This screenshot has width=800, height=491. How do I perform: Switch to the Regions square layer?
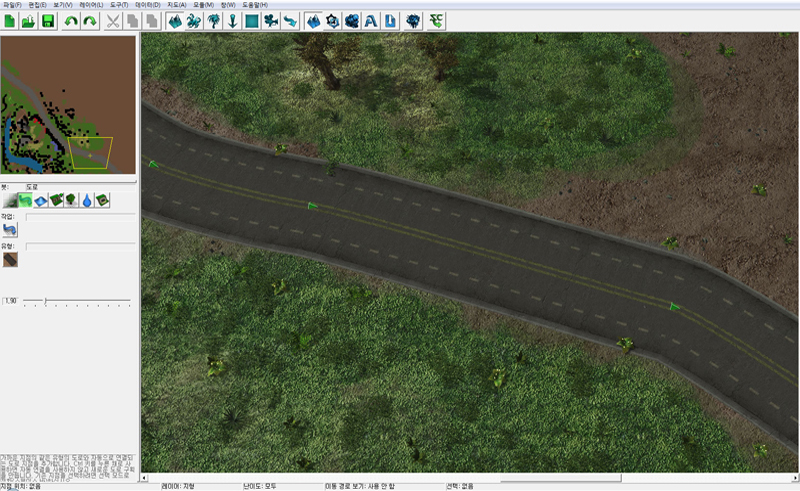click(252, 21)
